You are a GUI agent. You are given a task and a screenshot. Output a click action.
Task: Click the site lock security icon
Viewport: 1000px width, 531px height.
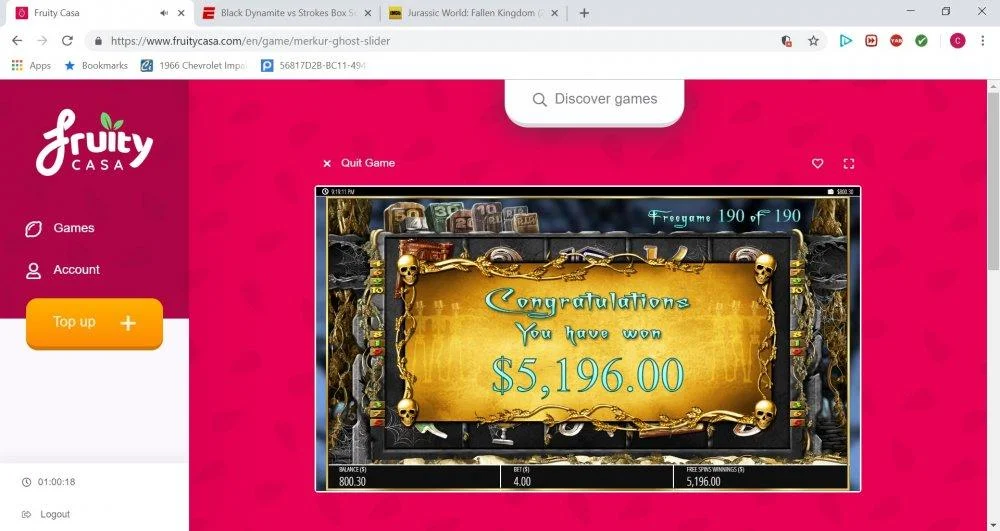point(98,41)
